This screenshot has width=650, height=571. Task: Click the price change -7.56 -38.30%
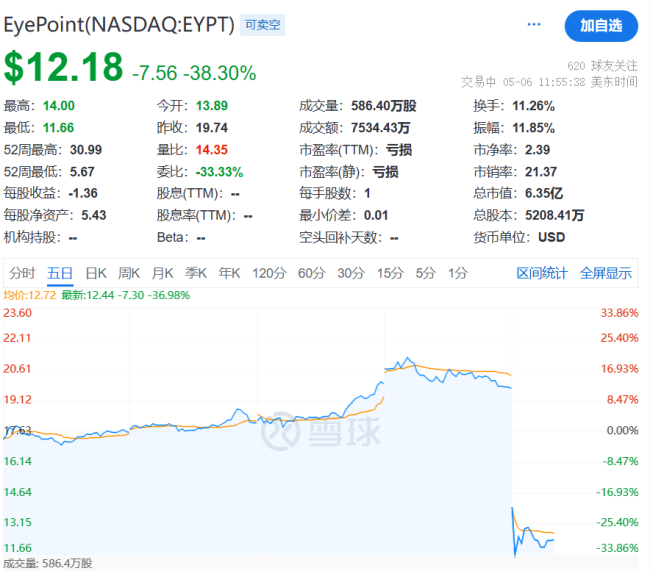click(x=194, y=73)
